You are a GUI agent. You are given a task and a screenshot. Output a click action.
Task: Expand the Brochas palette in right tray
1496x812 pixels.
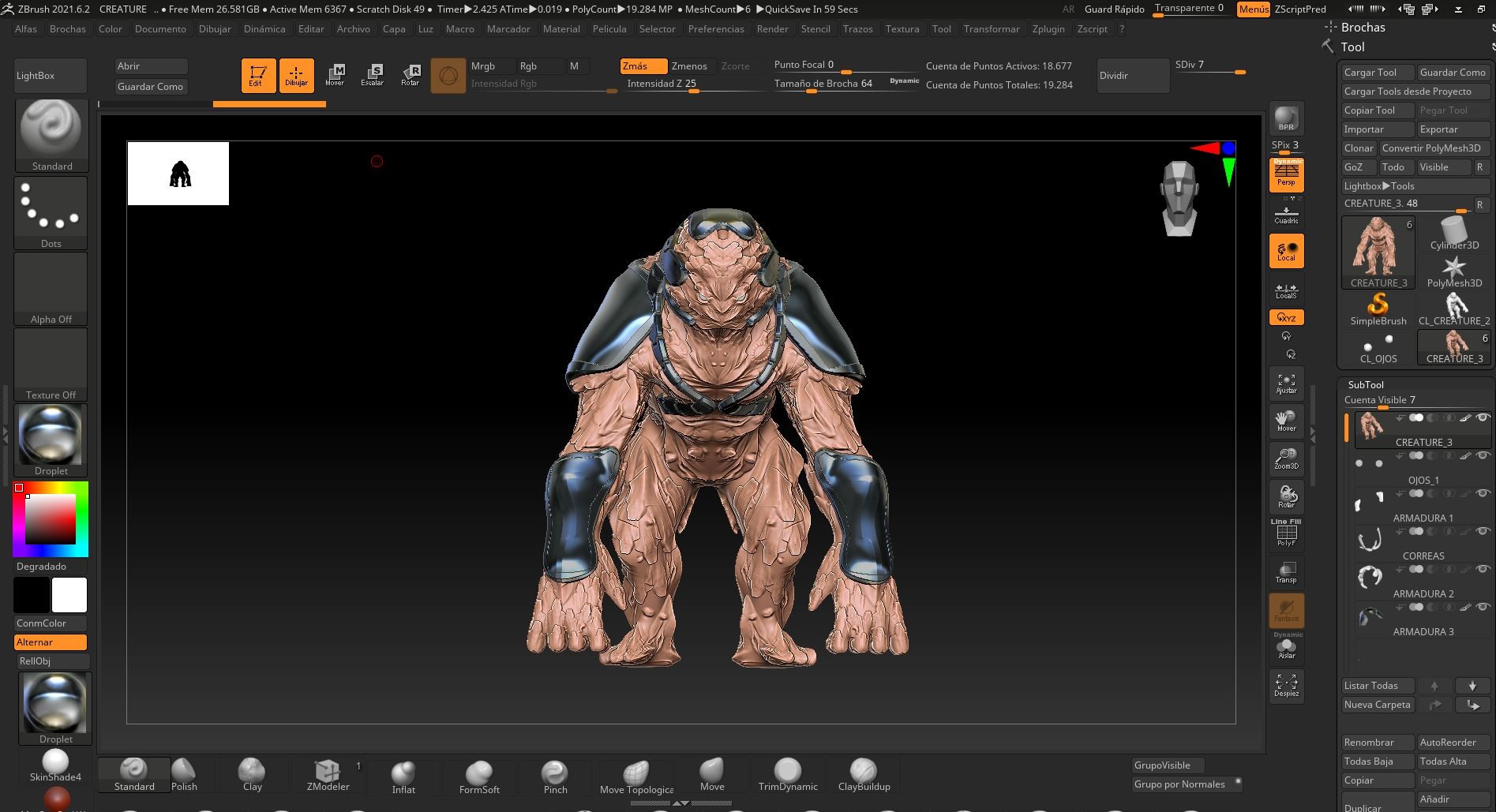(x=1363, y=28)
